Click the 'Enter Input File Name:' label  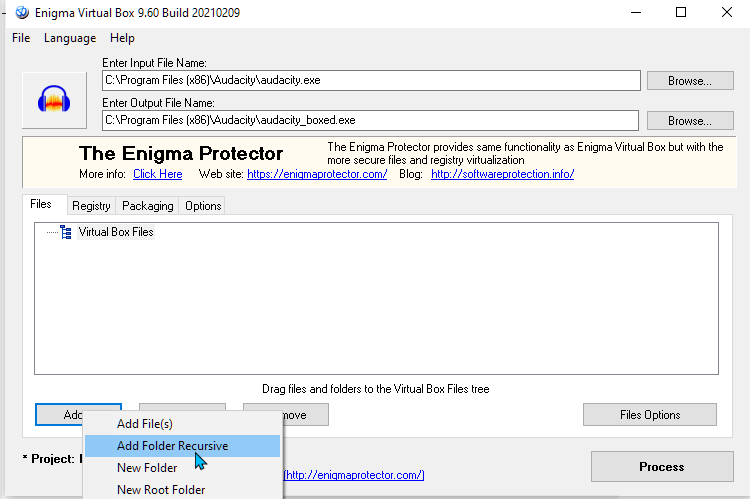pyautogui.click(x=154, y=63)
